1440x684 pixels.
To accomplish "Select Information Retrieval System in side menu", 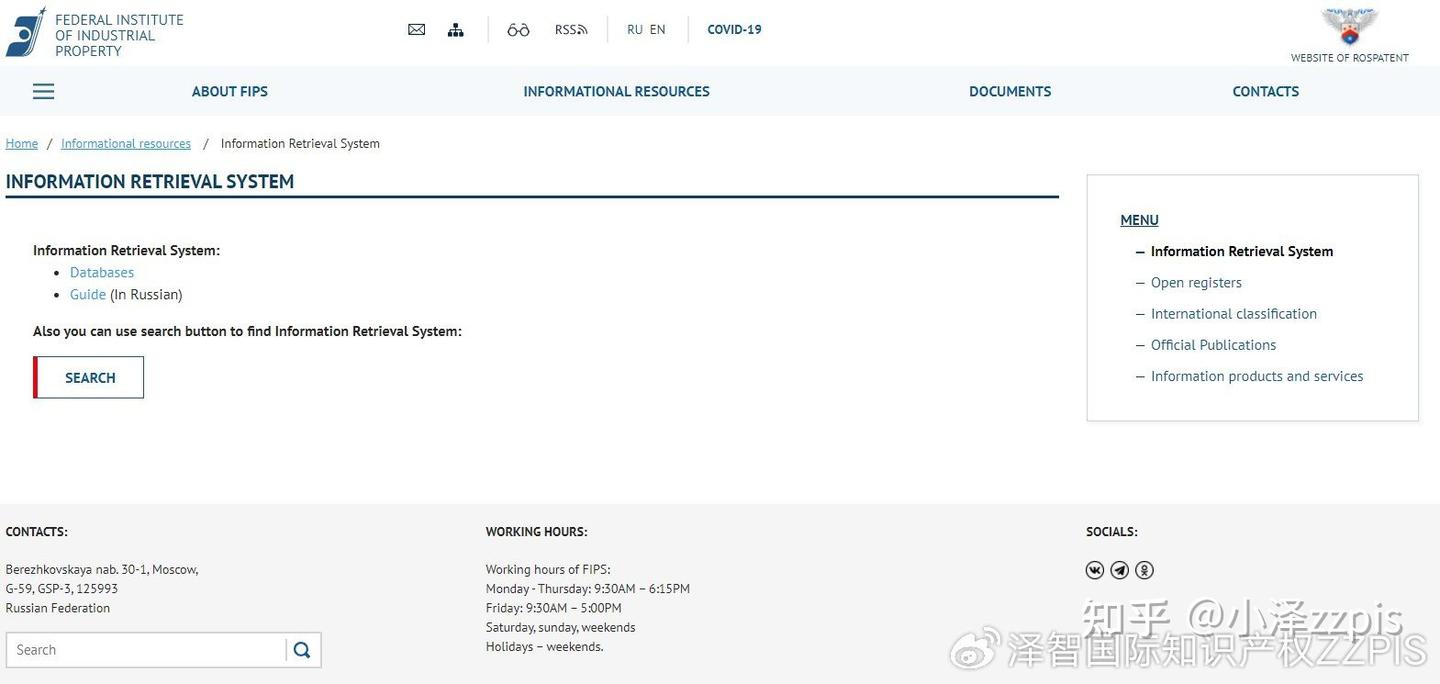I will 1242,252.
